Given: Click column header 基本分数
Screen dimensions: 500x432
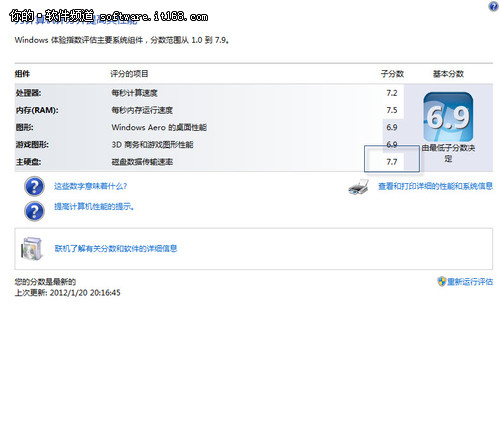Looking at the screenshot, I should tap(448, 74).
